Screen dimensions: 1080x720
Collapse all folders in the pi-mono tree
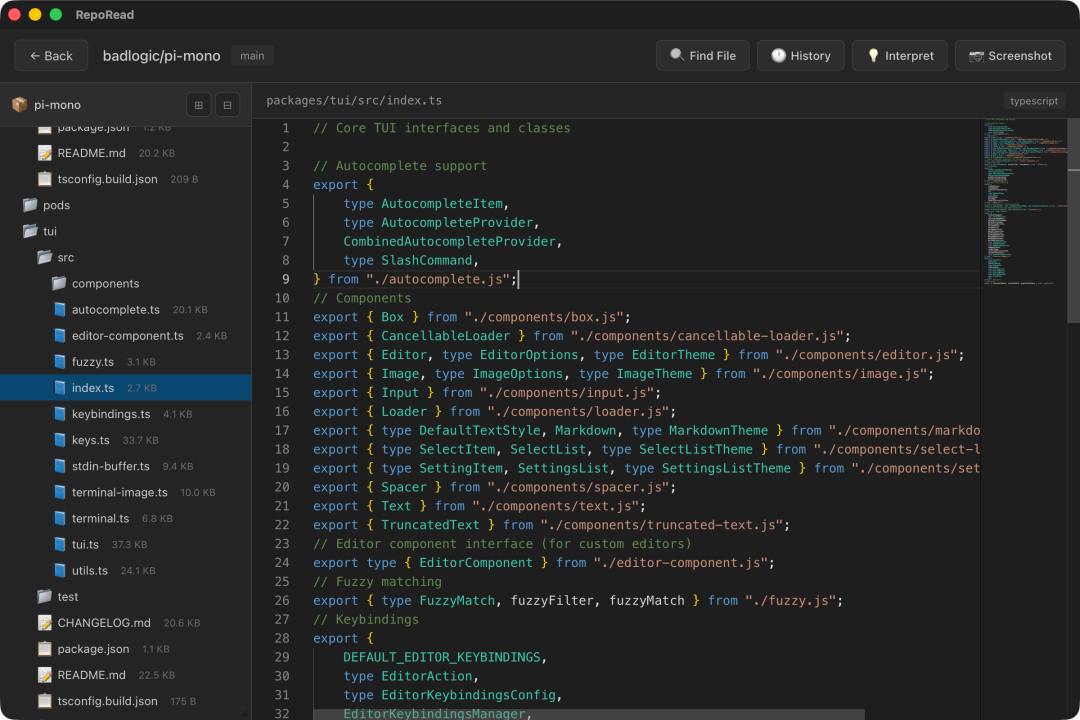point(227,105)
